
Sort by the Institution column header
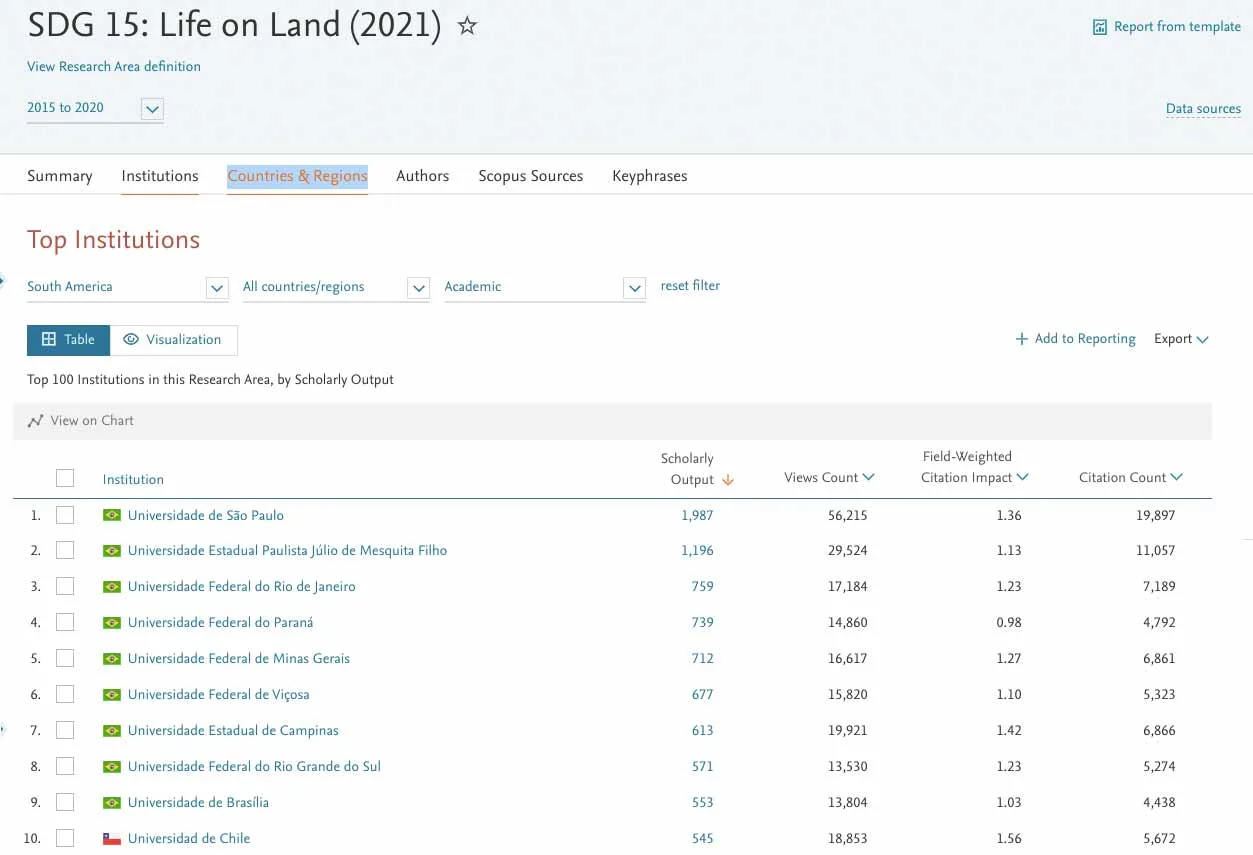(133, 480)
